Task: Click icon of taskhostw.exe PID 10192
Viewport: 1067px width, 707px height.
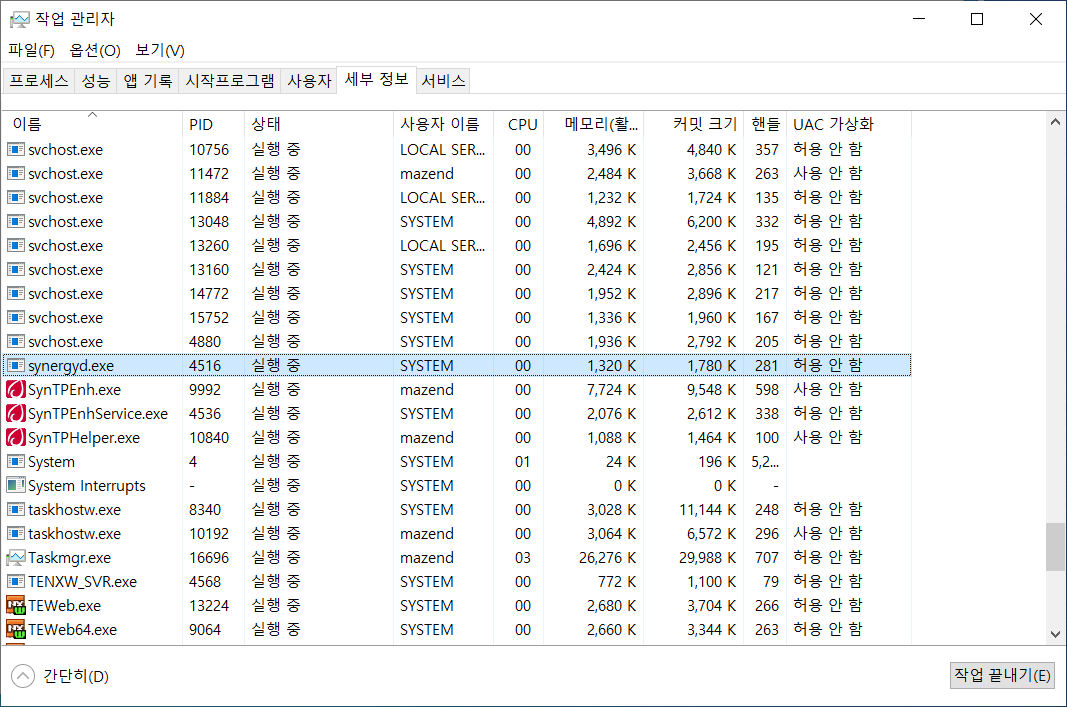Action: click(16, 533)
